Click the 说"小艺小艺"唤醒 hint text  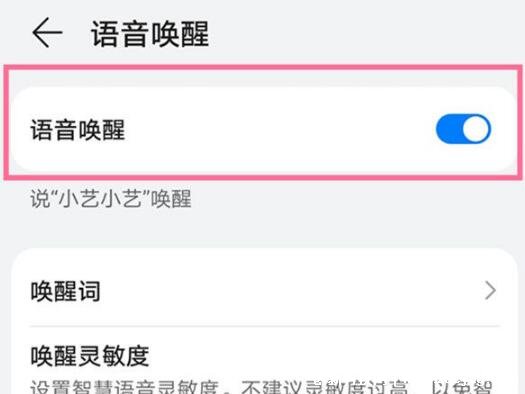(111, 199)
